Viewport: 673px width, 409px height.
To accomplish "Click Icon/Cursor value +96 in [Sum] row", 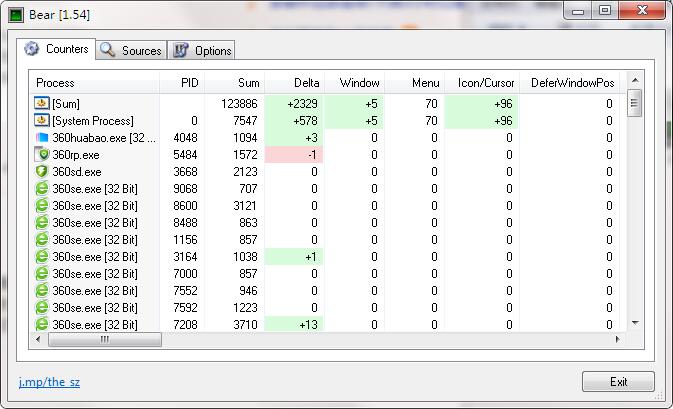I will tap(503, 104).
